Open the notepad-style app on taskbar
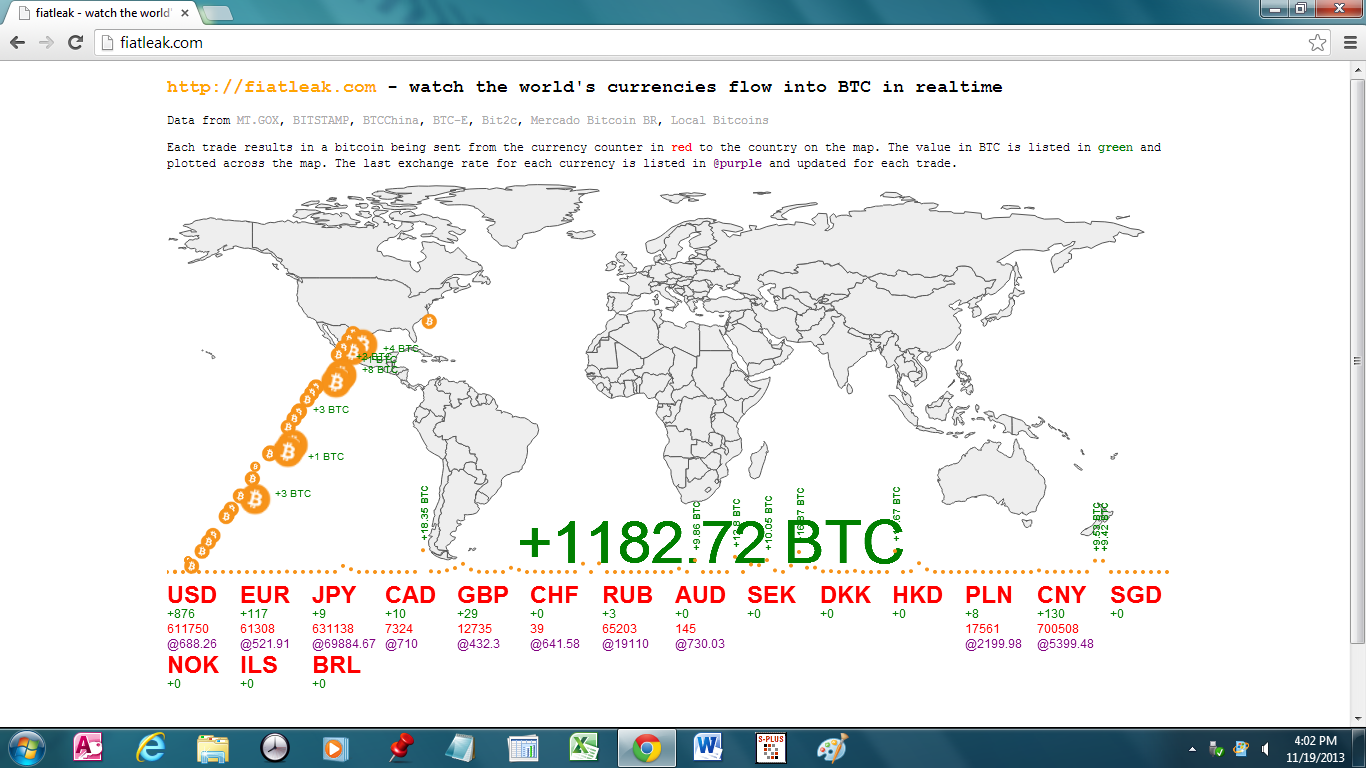The width and height of the screenshot is (1366, 768). (460, 748)
